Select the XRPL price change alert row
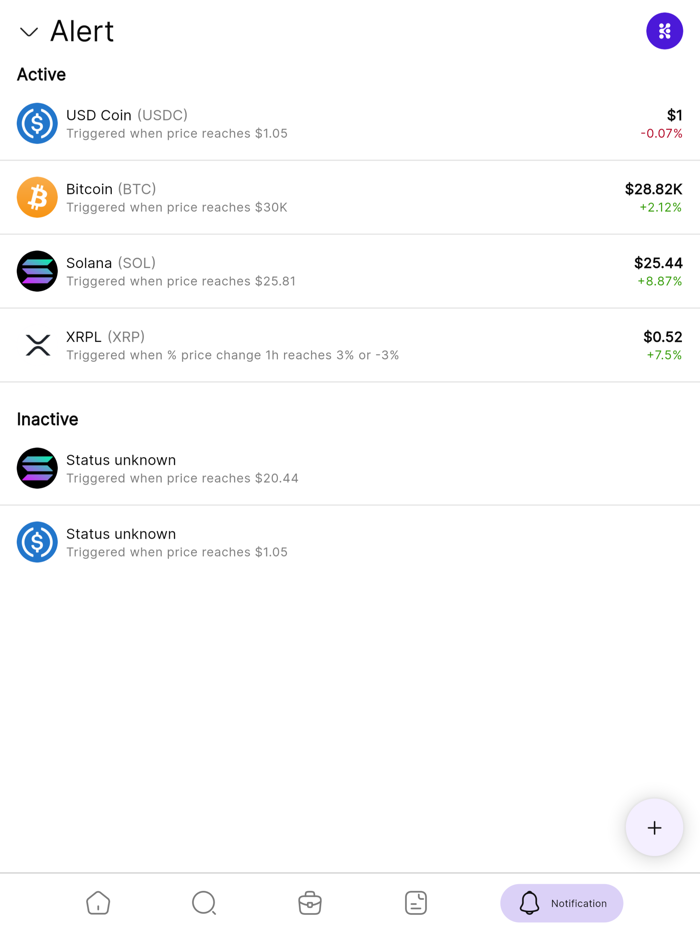The image size is (700, 934). coord(350,345)
